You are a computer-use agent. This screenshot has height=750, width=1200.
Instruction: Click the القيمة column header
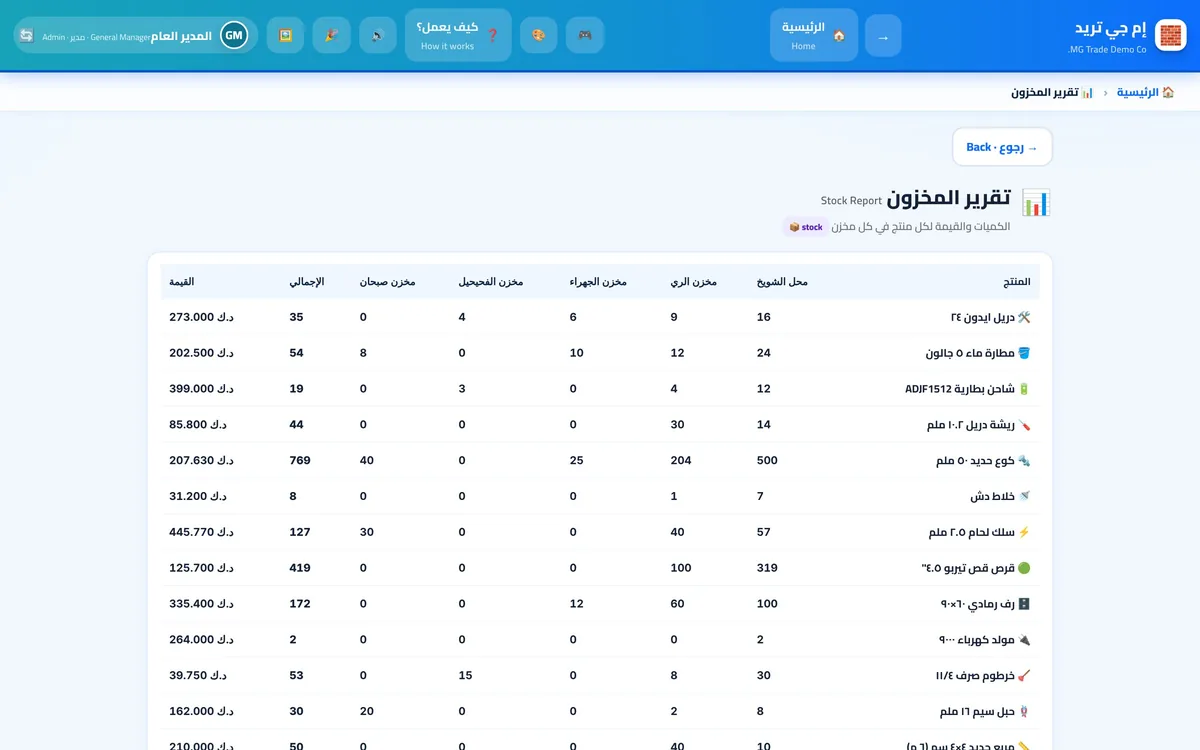(x=182, y=282)
